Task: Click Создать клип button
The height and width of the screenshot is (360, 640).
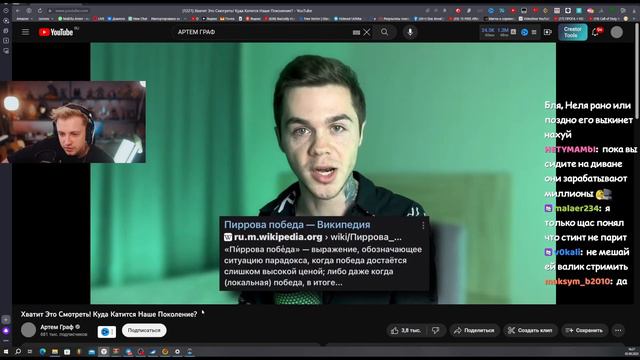Action: coord(530,330)
